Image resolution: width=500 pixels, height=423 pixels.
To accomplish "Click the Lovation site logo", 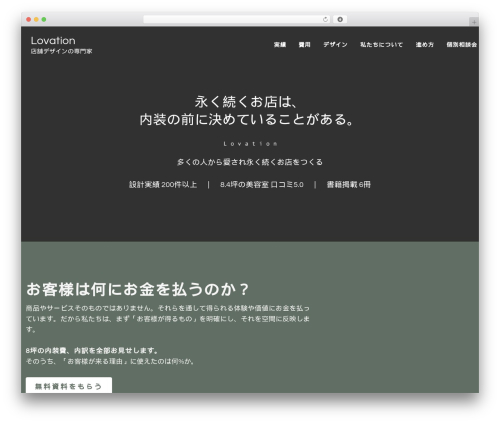I will pos(53,41).
